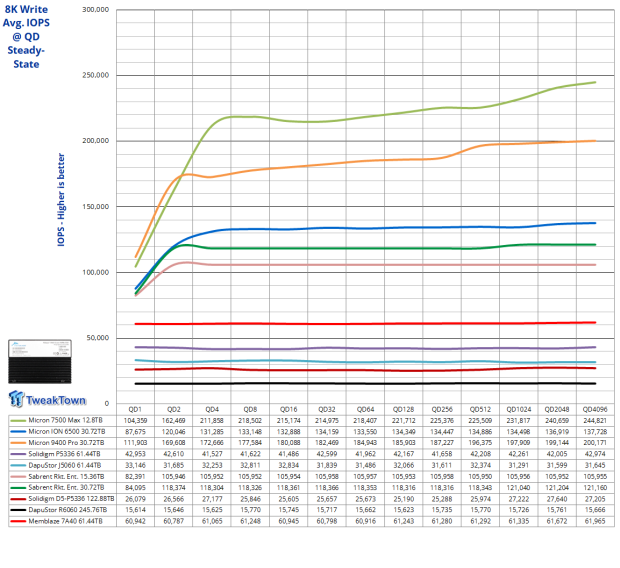Click the 150,000 y-axis label
Screen dimensions: 620x568
(x=96, y=206)
